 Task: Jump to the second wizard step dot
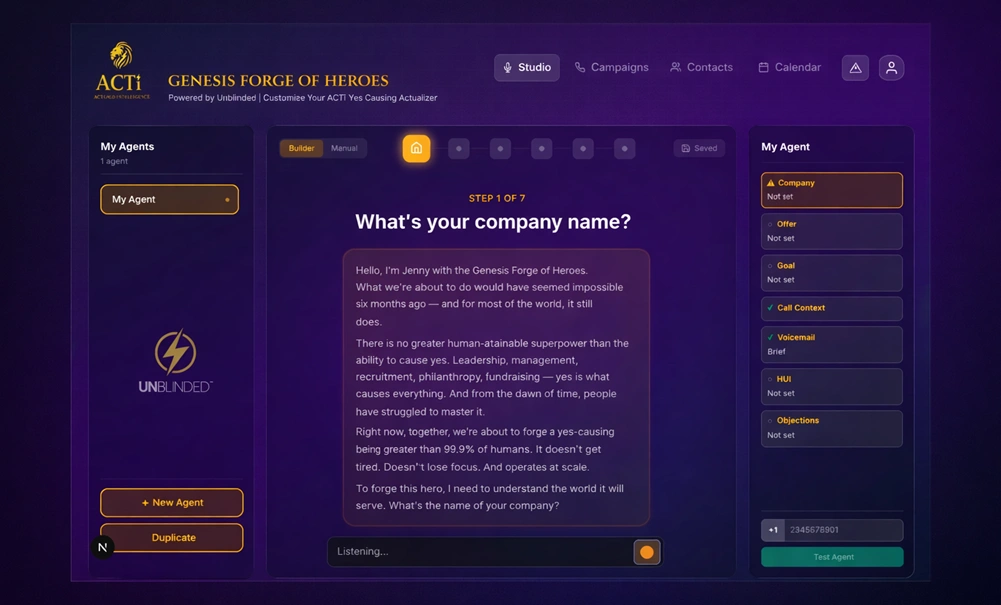(459, 149)
